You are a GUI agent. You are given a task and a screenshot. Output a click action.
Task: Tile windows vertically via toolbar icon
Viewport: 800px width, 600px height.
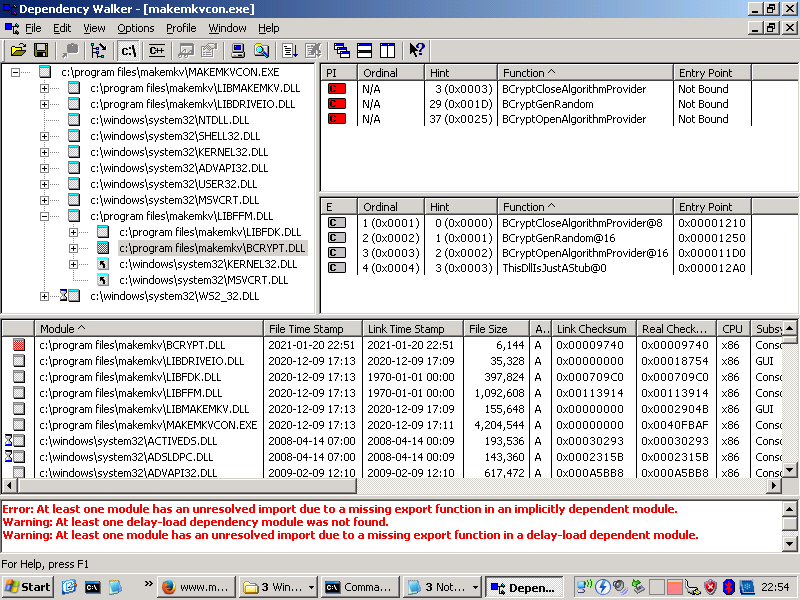pyautogui.click(x=387, y=50)
